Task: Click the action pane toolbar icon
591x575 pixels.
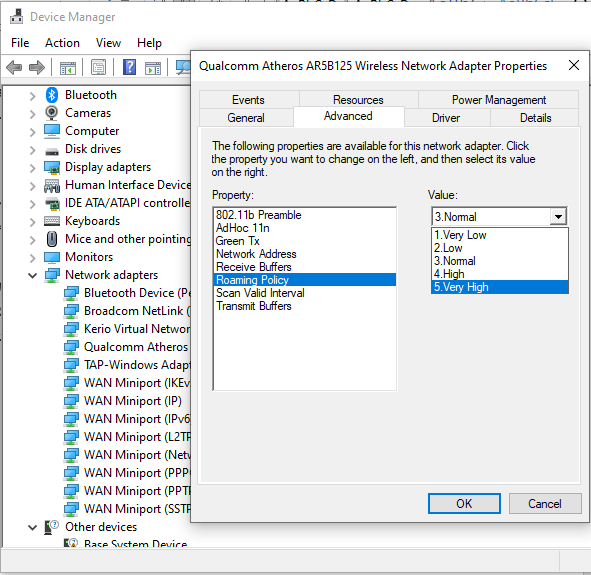Action: [153, 68]
